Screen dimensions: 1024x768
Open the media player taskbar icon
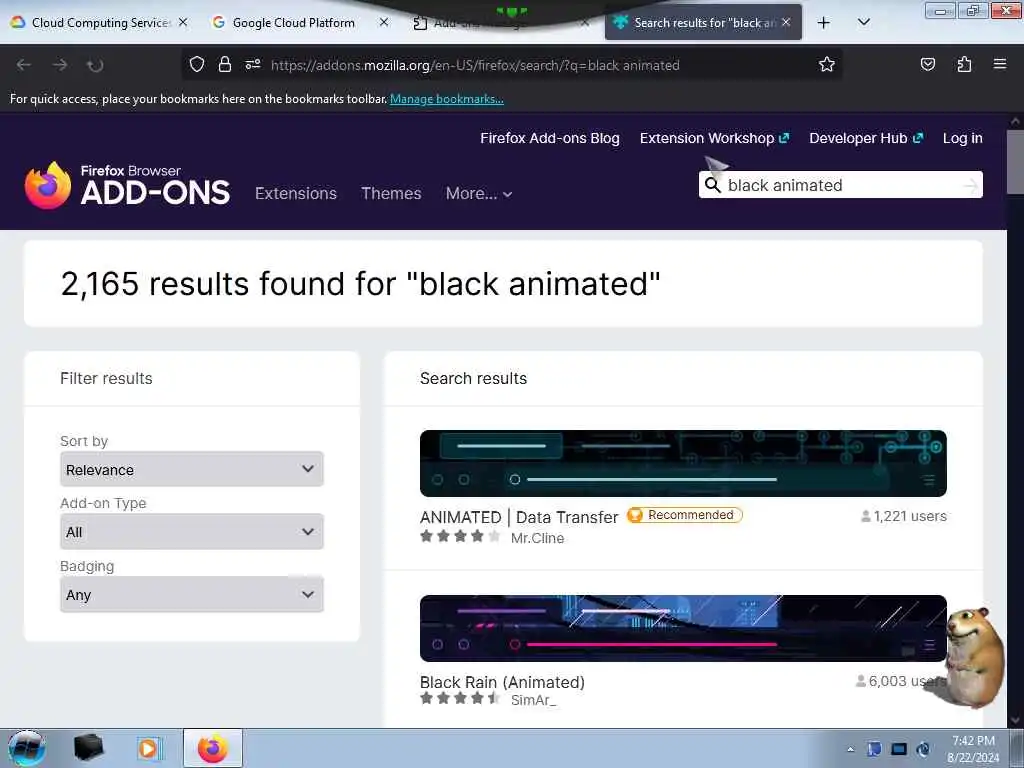pyautogui.click(x=149, y=748)
